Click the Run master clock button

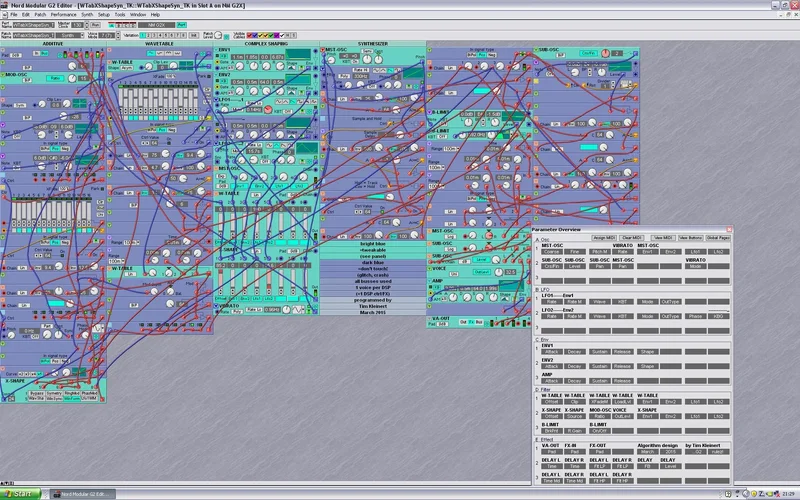(97, 24)
